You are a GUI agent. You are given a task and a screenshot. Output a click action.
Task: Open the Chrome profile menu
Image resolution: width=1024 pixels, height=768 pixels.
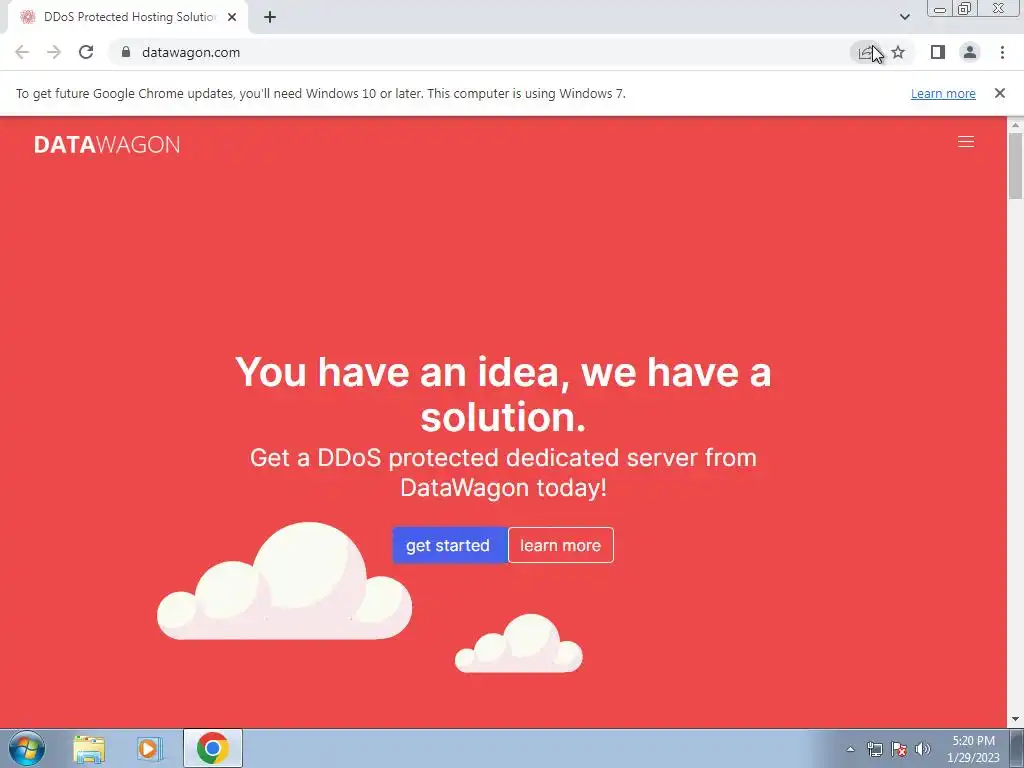970,52
